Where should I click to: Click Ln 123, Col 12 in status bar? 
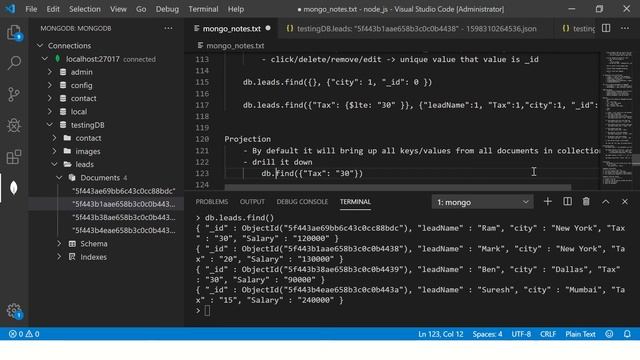pyautogui.click(x=440, y=334)
